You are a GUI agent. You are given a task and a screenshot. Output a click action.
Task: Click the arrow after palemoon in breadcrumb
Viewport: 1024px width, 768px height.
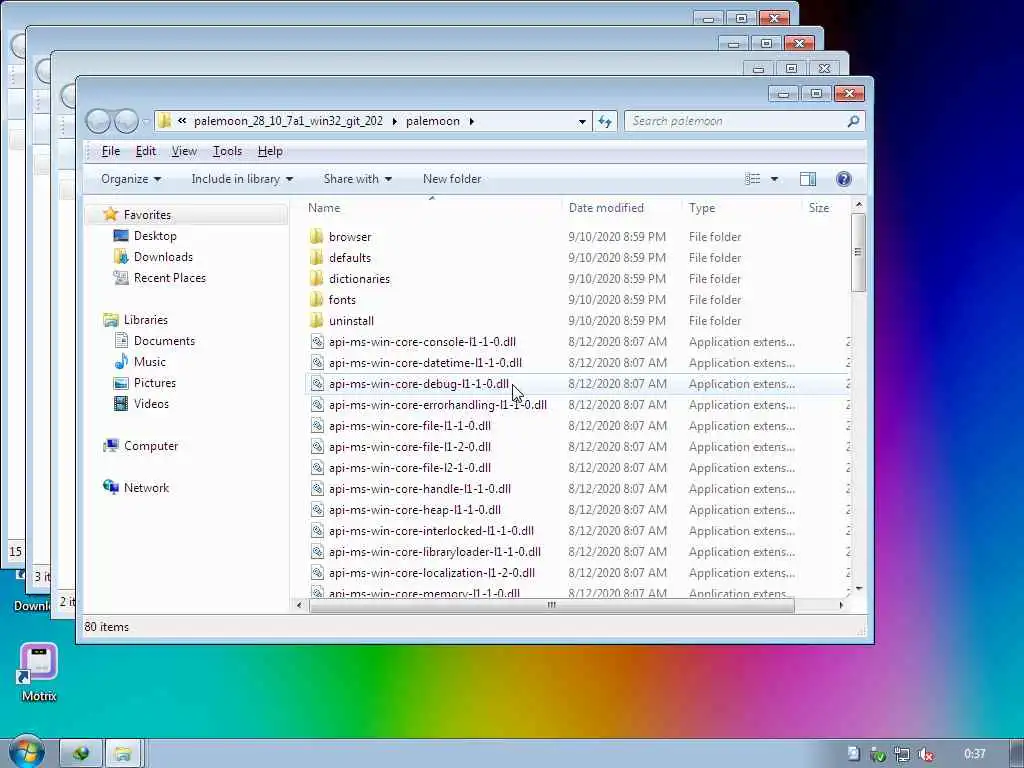click(x=472, y=121)
